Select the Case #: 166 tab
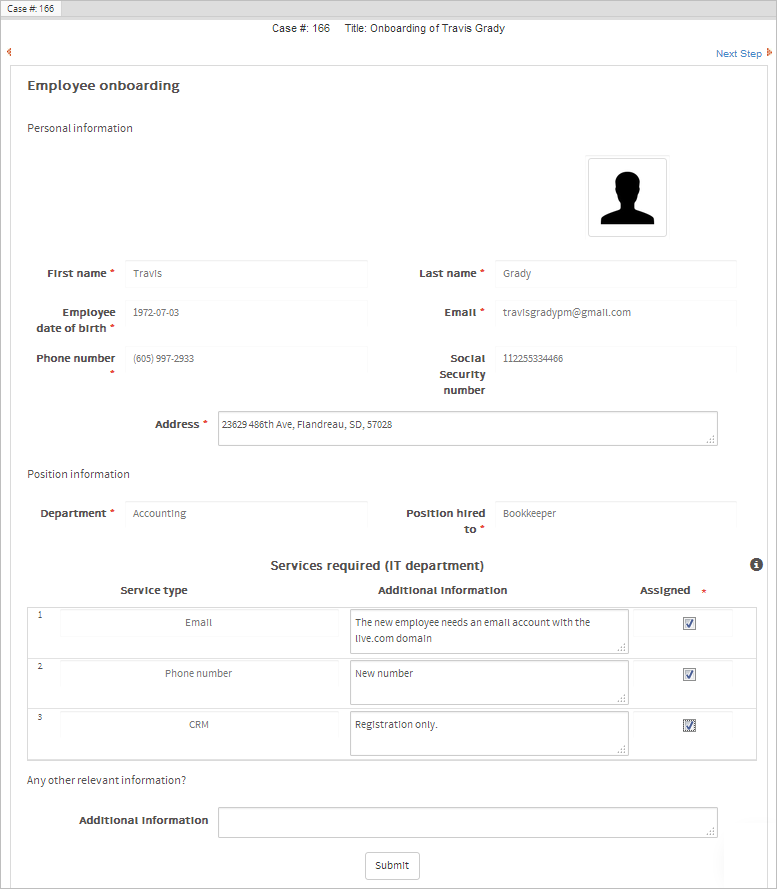The height and width of the screenshot is (889, 777). pos(31,8)
